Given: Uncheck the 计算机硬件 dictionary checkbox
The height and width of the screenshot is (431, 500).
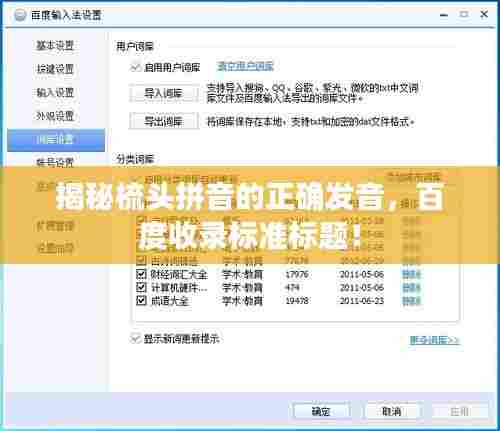Looking at the screenshot, I should click(141, 287).
